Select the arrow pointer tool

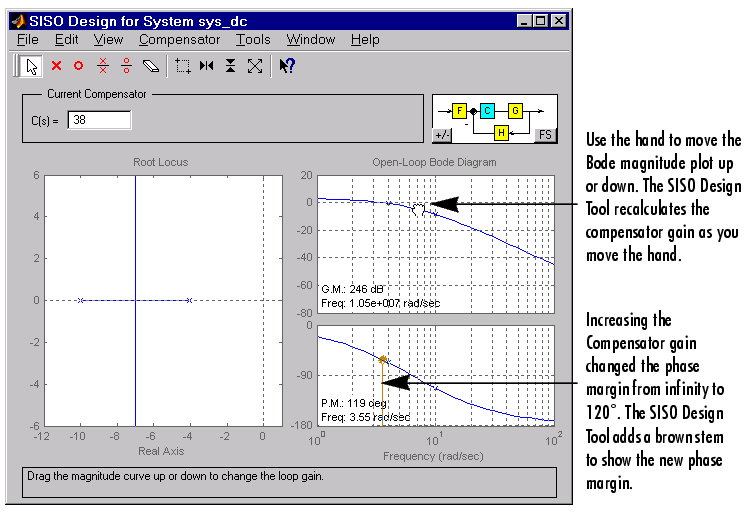[x=32, y=66]
